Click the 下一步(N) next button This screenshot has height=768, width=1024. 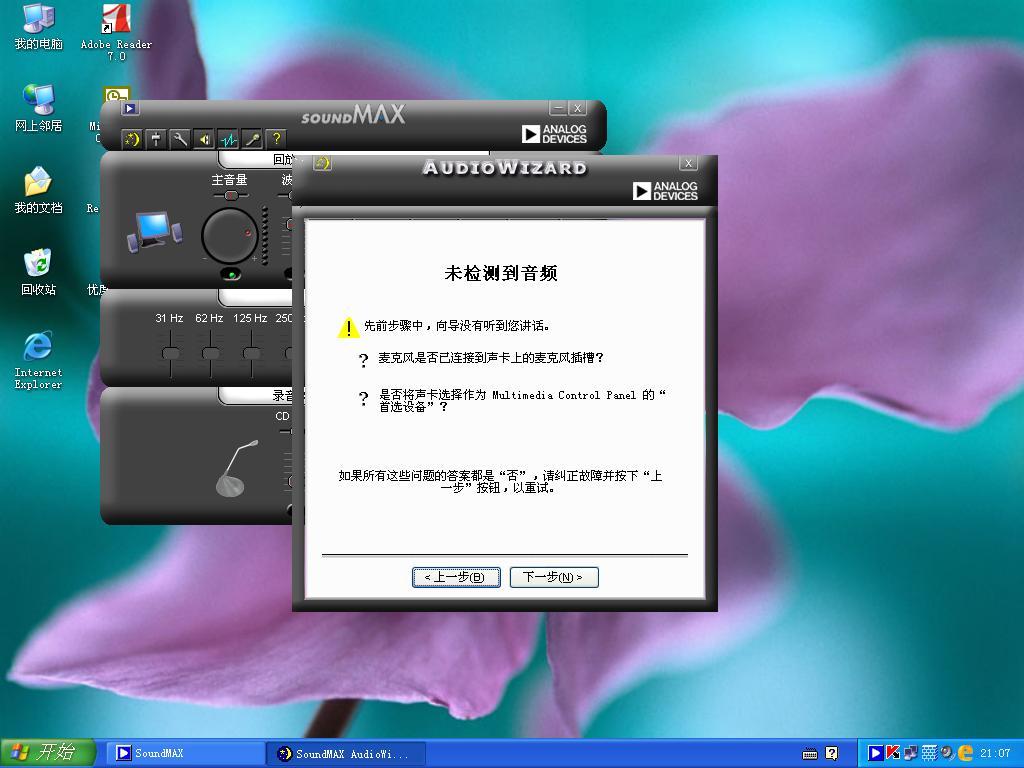554,577
